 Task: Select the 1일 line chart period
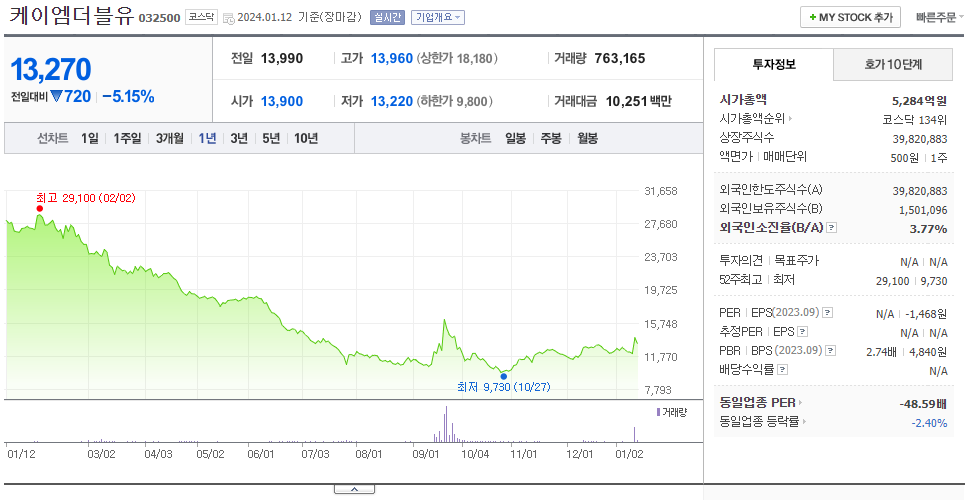pyautogui.click(x=90, y=138)
